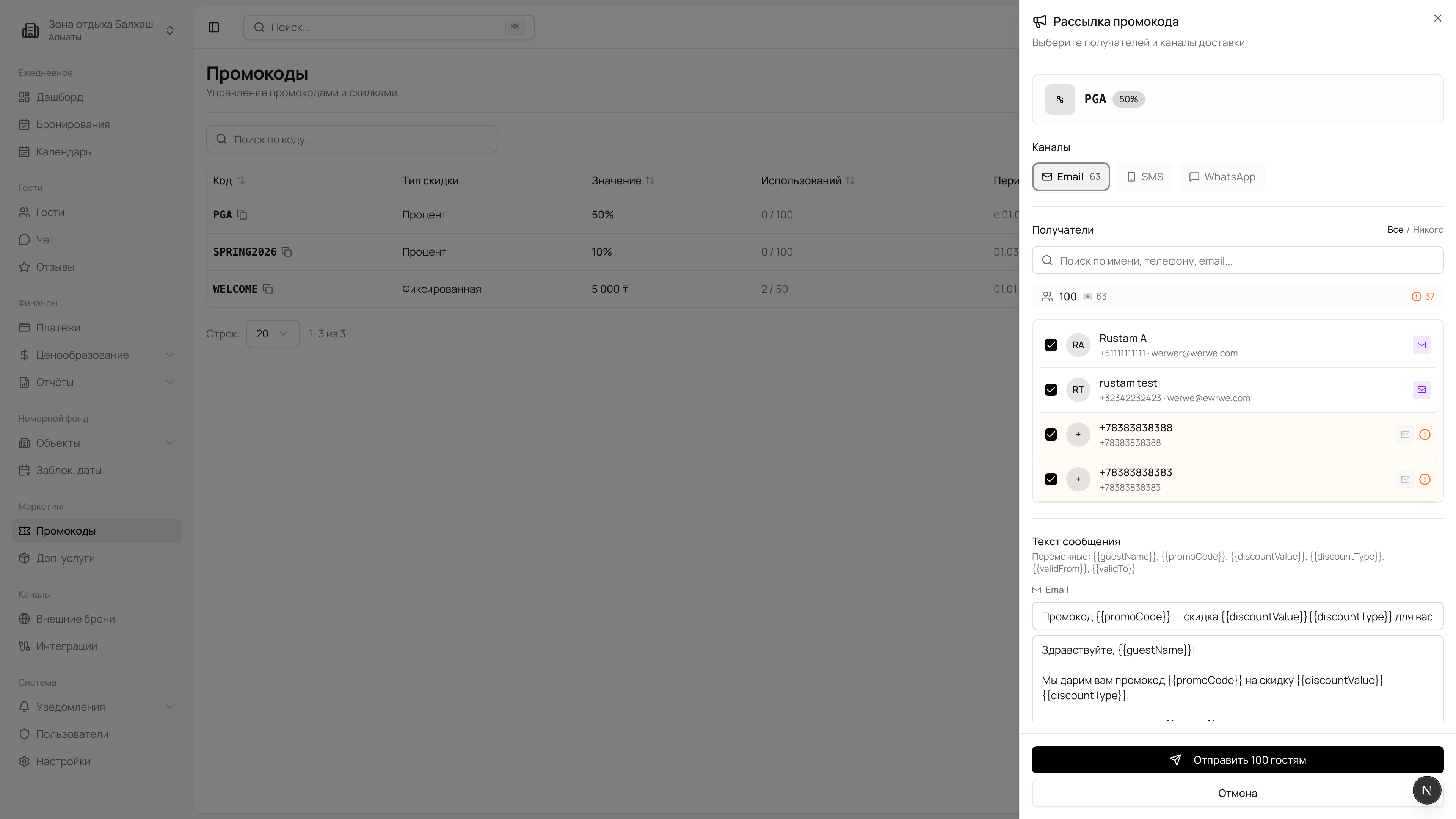The width and height of the screenshot is (1456, 819).
Task: Click the orange warning counter showing 37
Action: point(1423,296)
